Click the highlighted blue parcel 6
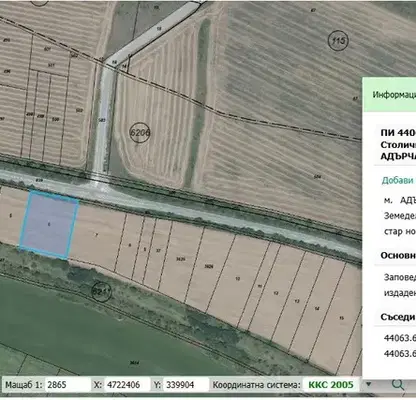Image resolution: width=416 pixels, height=400 pixels. pyautogui.click(x=49, y=225)
